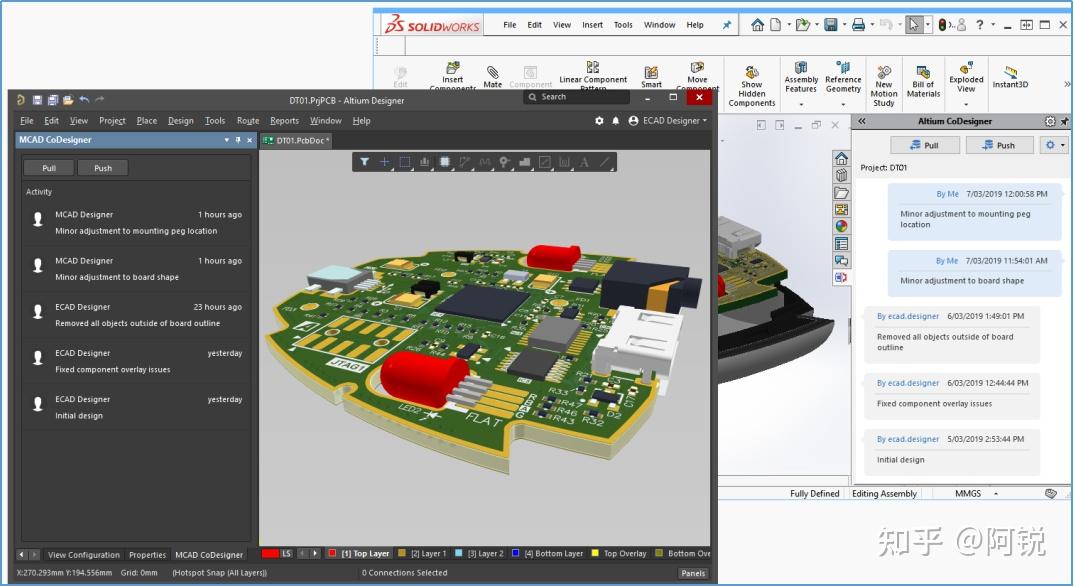Open the Bill of Materials tool

[x=923, y=71]
